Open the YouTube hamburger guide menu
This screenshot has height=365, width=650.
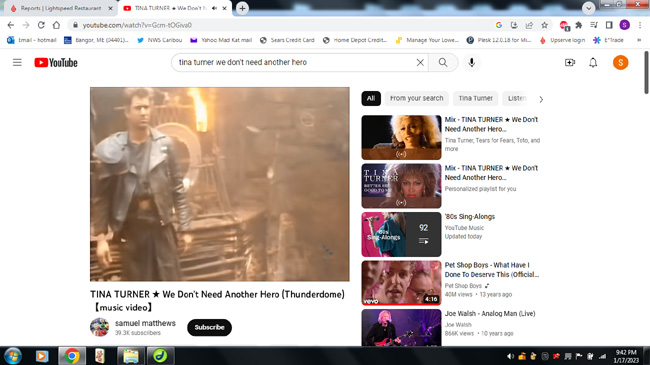17,63
